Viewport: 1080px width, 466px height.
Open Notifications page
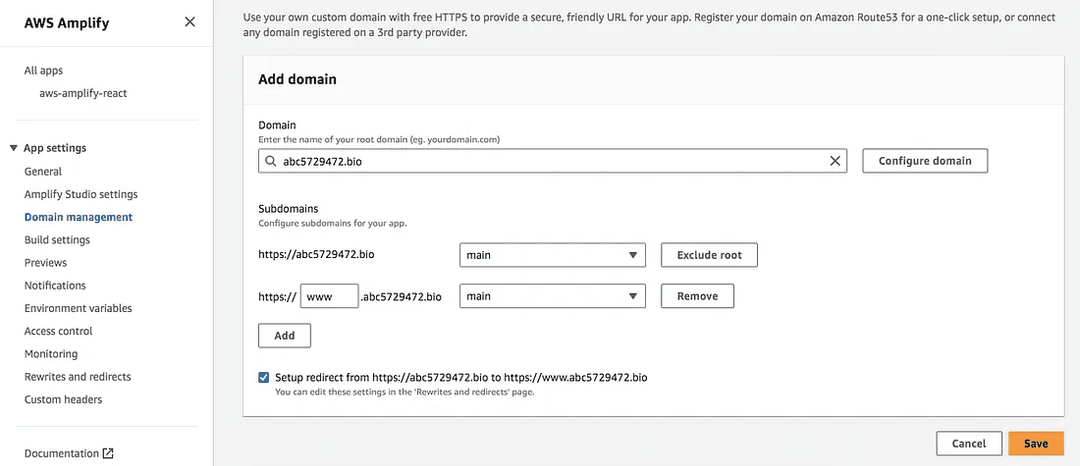tap(55, 285)
